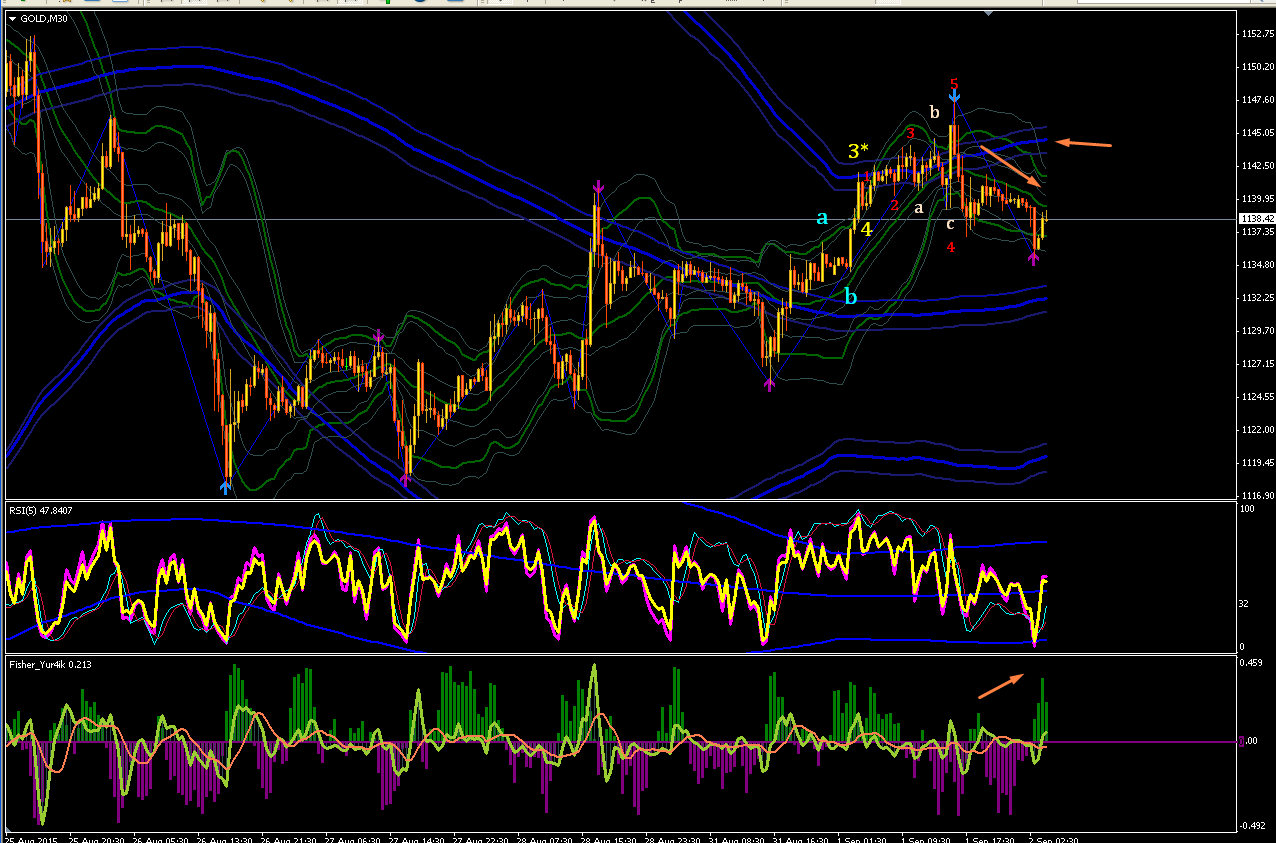Click the 1152.75 price on the axis
The width and height of the screenshot is (1276, 843).
tap(1256, 34)
